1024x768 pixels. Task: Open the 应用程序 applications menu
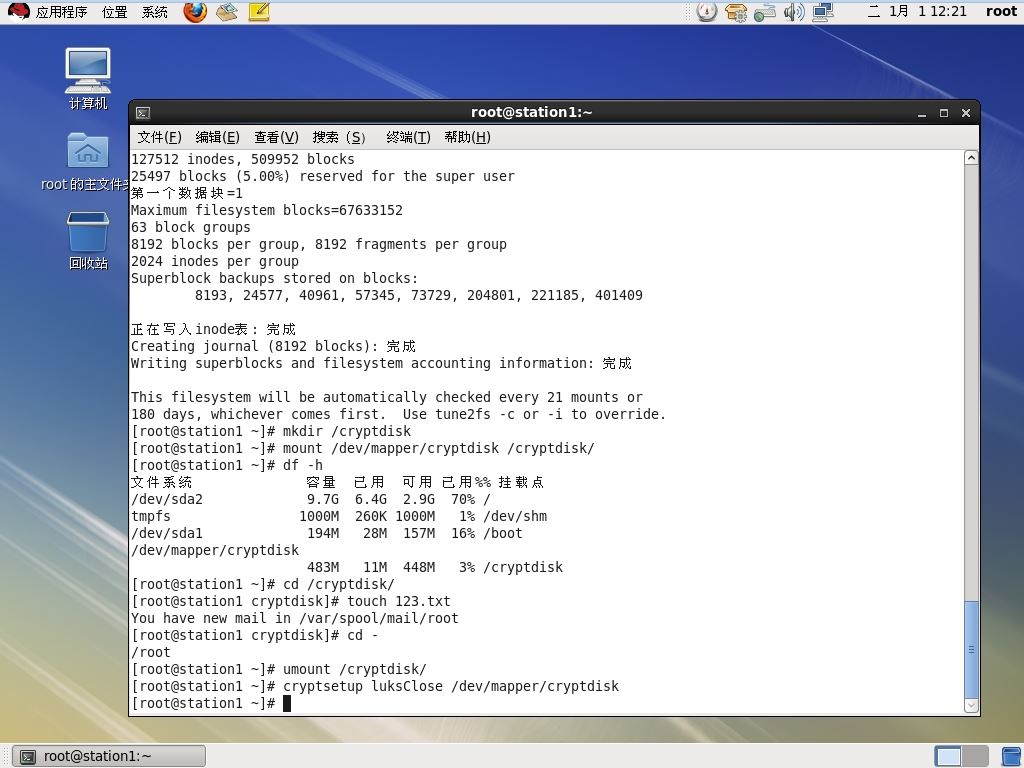61,12
